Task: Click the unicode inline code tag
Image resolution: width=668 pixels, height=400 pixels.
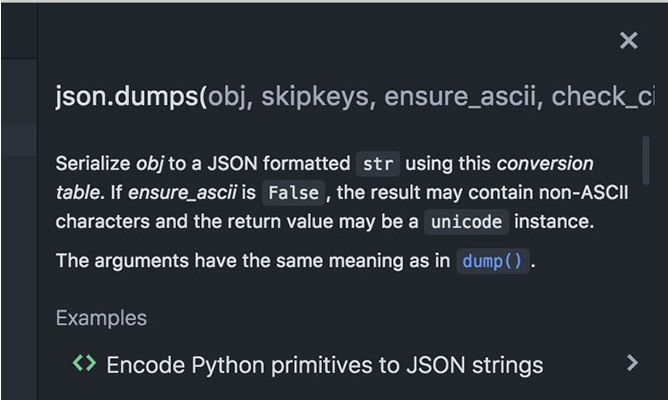Action: tap(466, 222)
